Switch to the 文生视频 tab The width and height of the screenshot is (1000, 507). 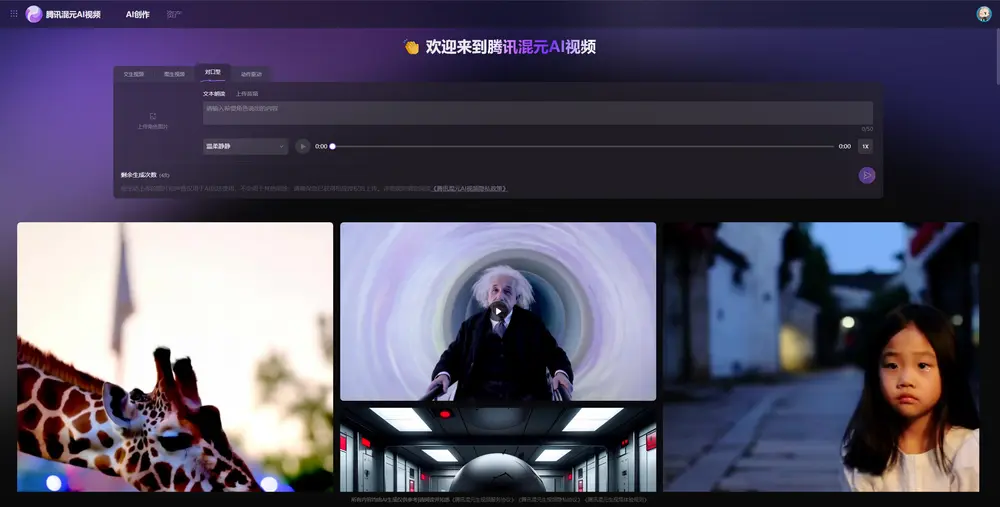click(x=134, y=74)
